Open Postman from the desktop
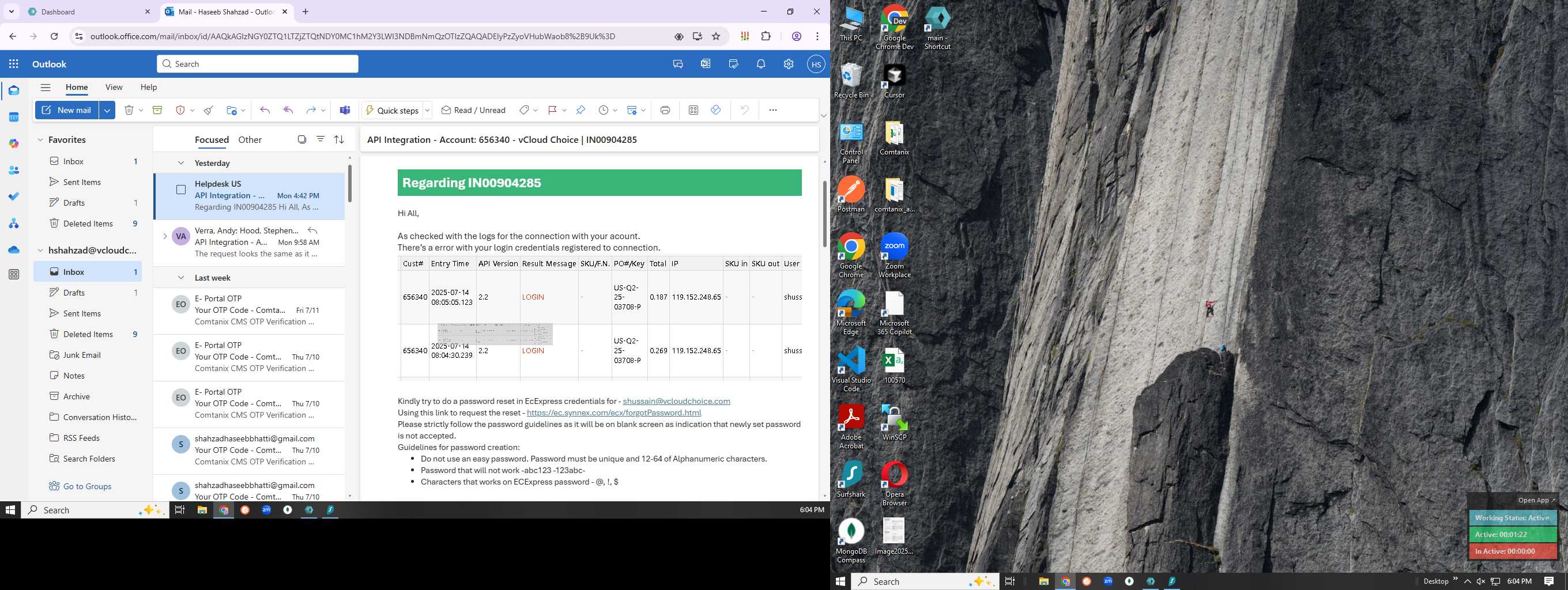Viewport: 1568px width, 590px height. coord(851,195)
